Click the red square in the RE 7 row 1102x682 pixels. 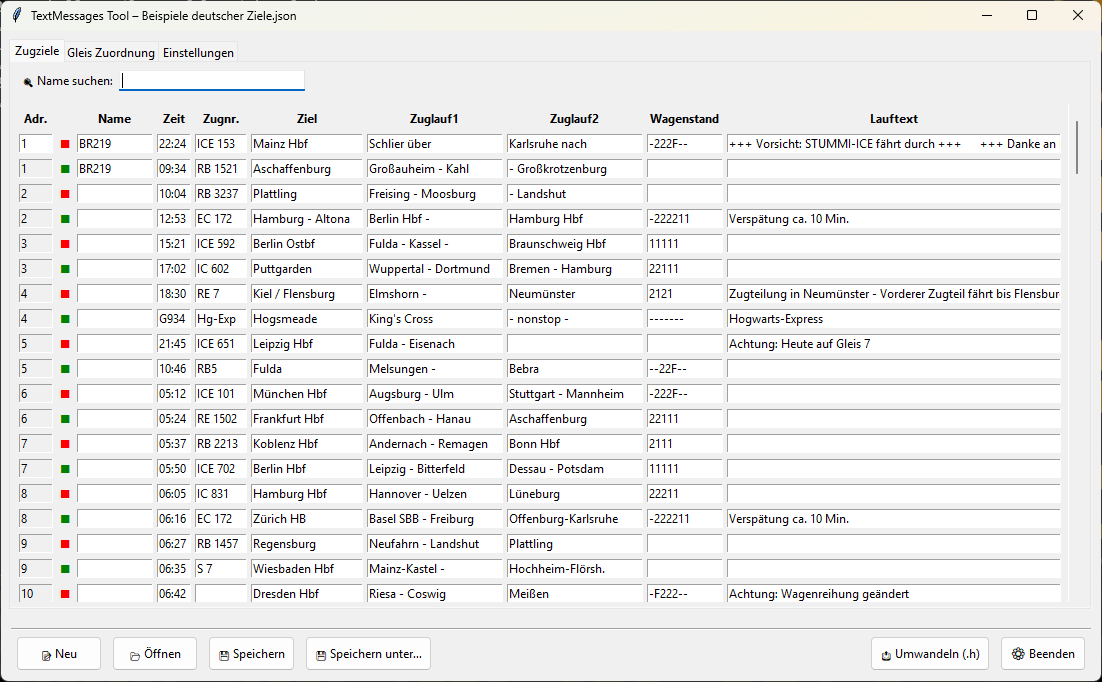65,294
